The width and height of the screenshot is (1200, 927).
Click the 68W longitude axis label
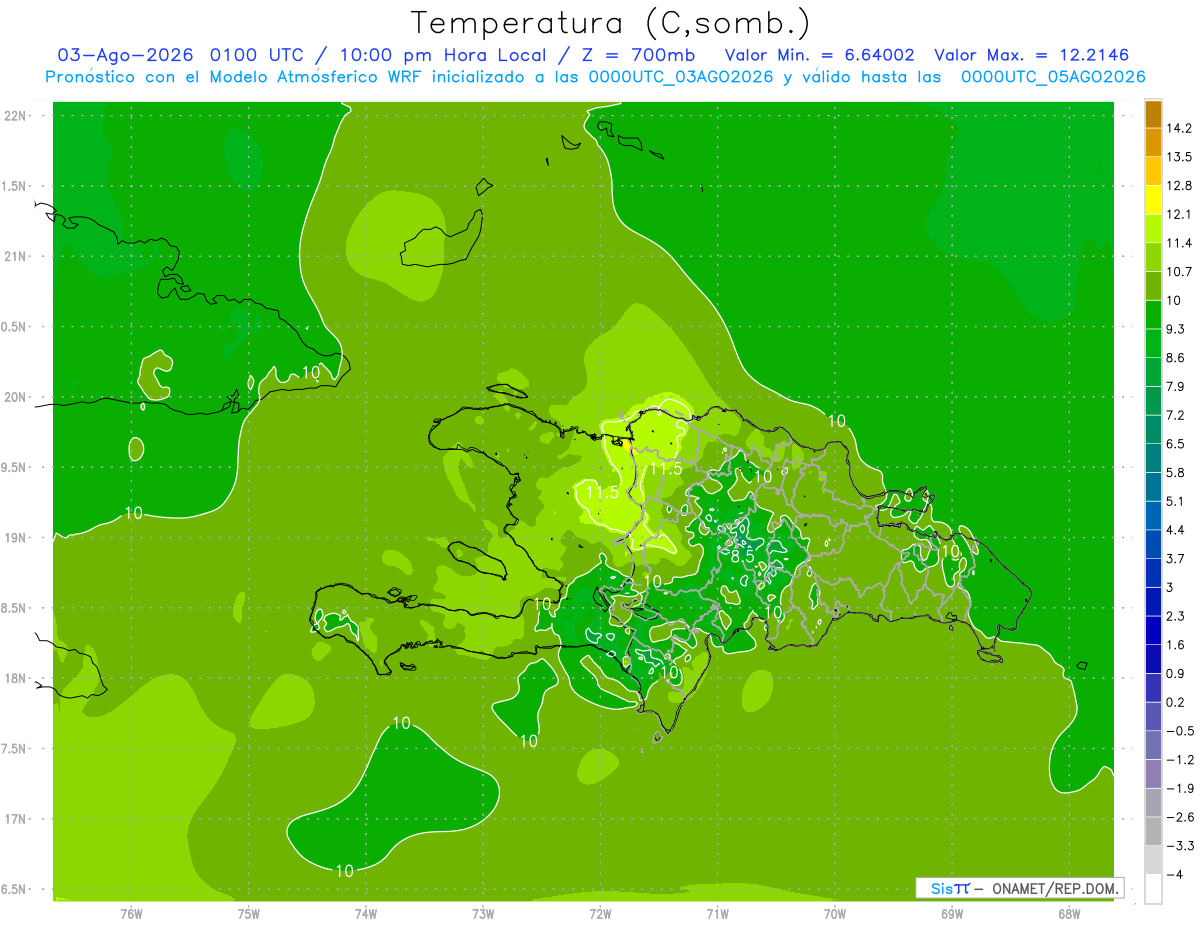(x=1069, y=913)
